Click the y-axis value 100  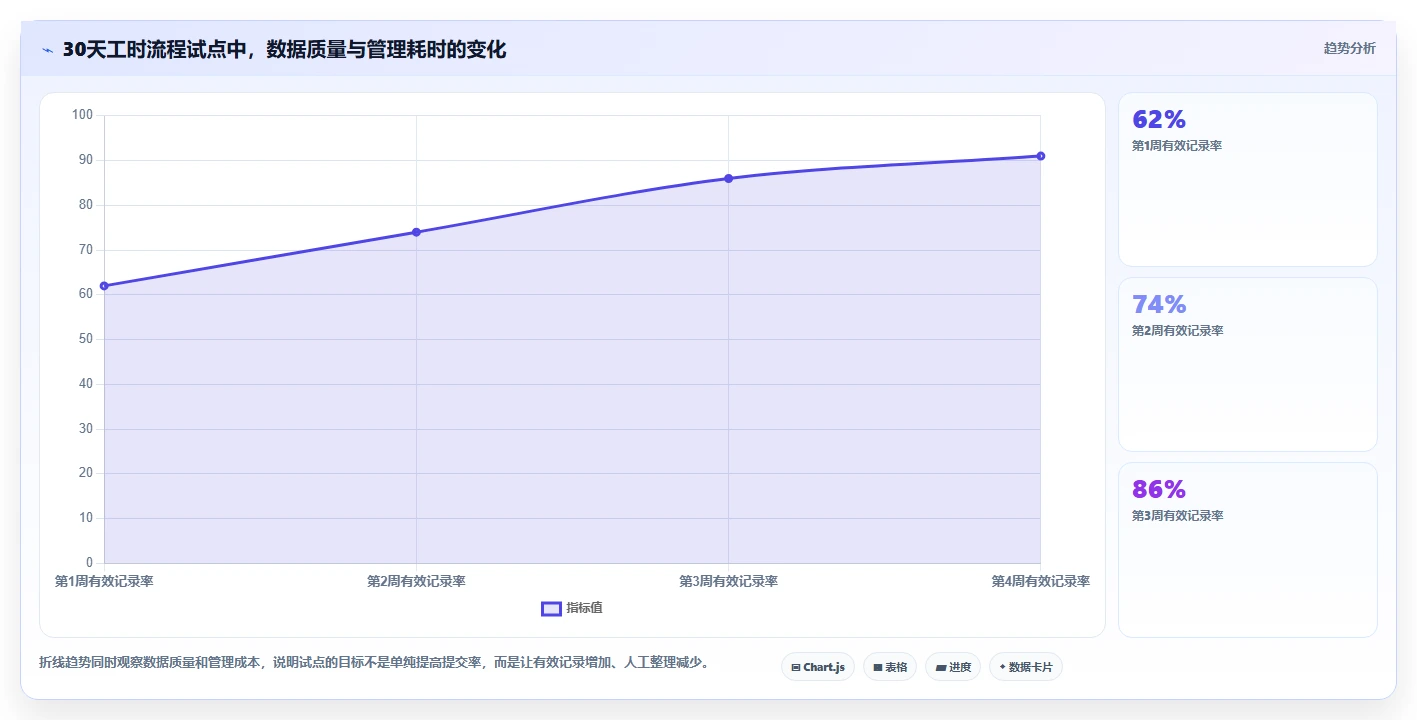[82, 115]
